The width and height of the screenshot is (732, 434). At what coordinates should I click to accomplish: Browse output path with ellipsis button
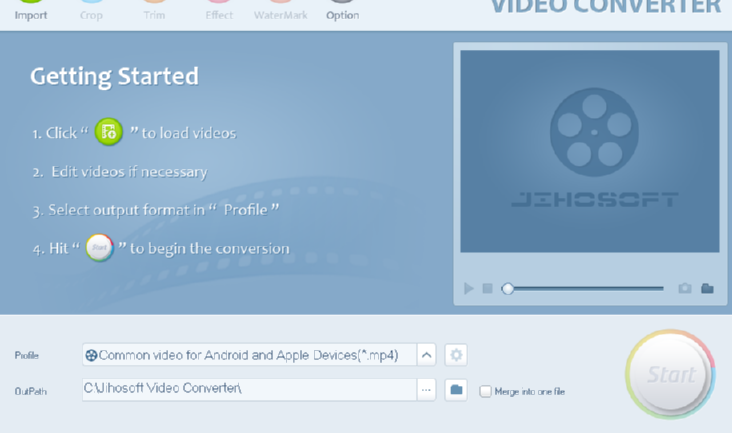point(426,390)
